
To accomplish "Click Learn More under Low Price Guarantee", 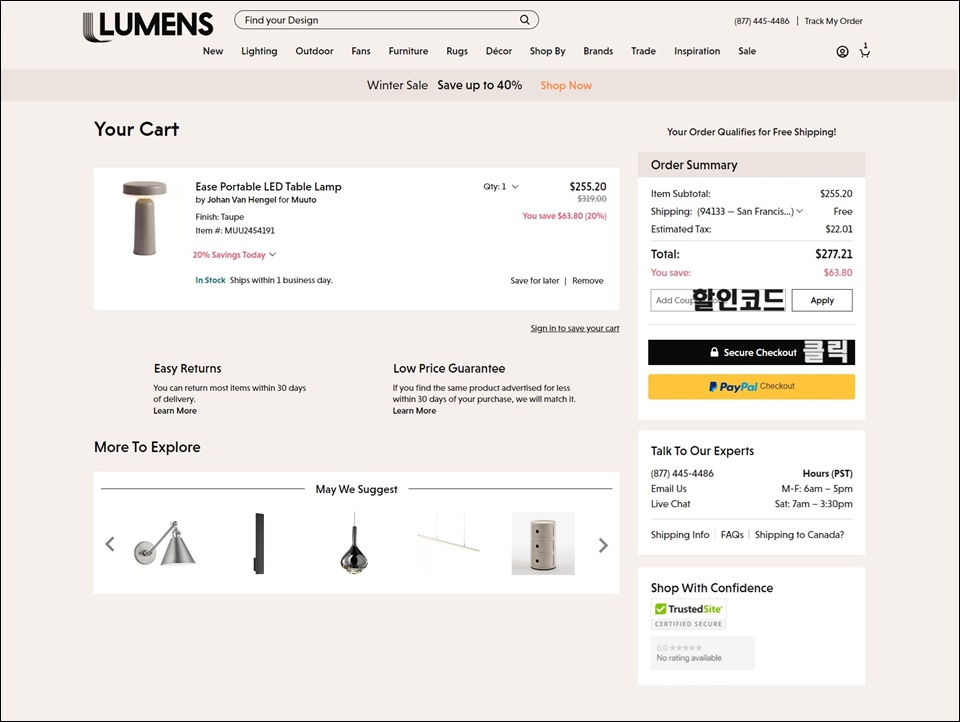I will coord(414,411).
